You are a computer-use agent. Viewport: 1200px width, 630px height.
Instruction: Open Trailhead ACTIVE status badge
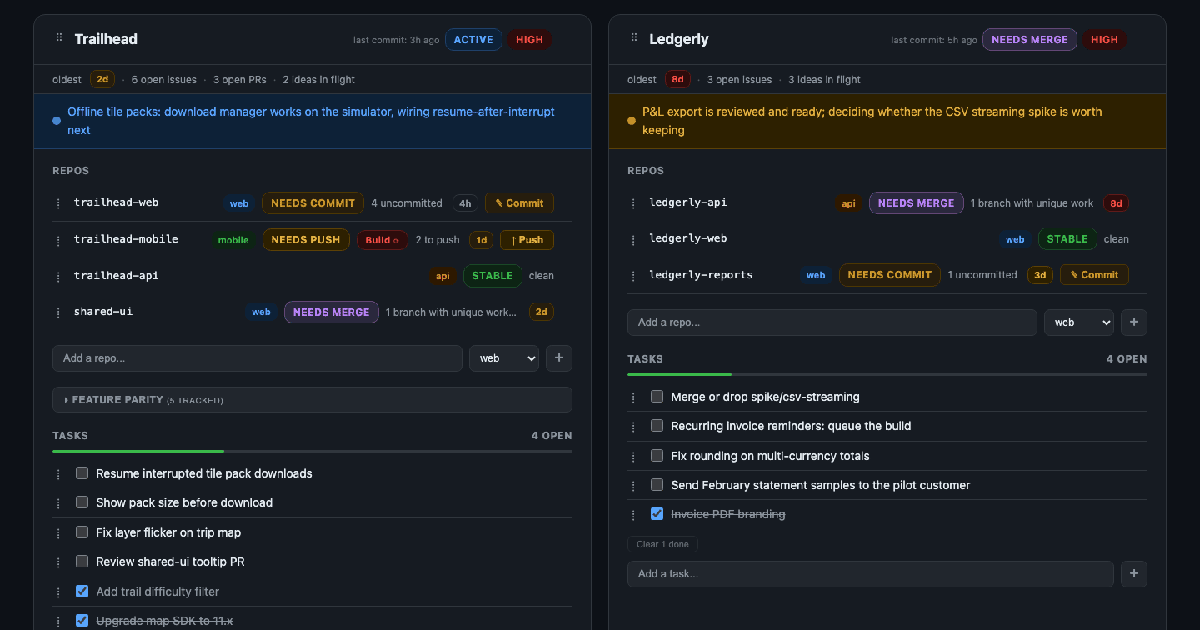[x=474, y=40]
